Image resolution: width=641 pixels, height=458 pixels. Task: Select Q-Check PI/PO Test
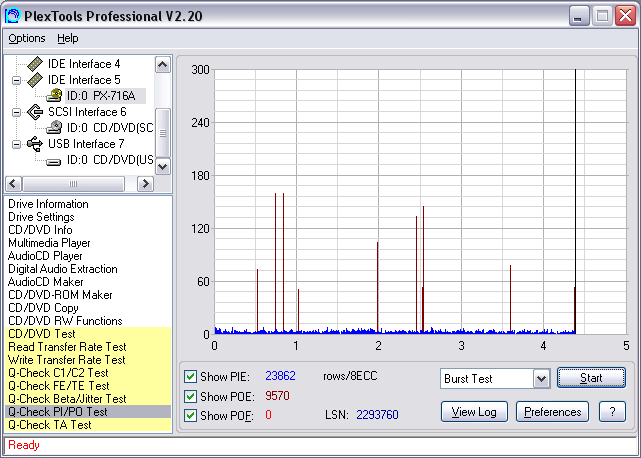click(x=88, y=412)
